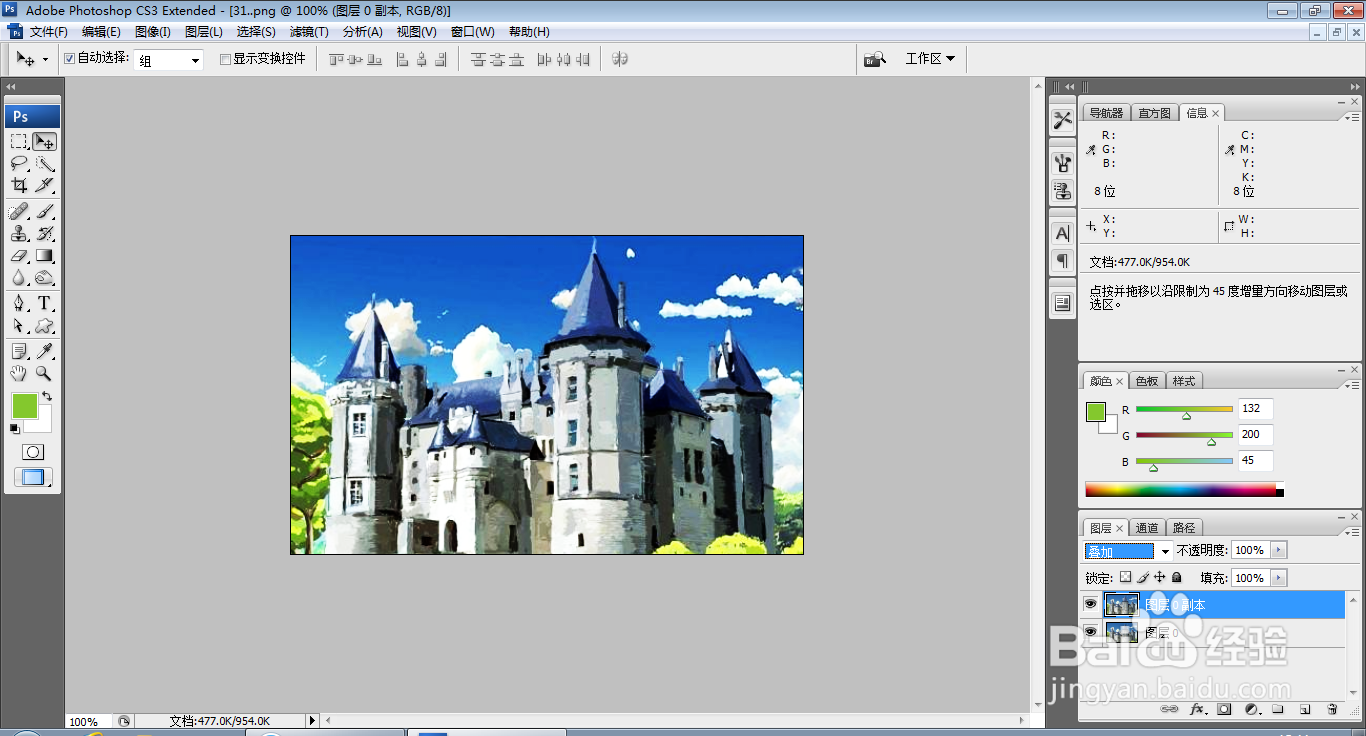Select the Hand tool
The image size is (1366, 736).
tap(19, 373)
